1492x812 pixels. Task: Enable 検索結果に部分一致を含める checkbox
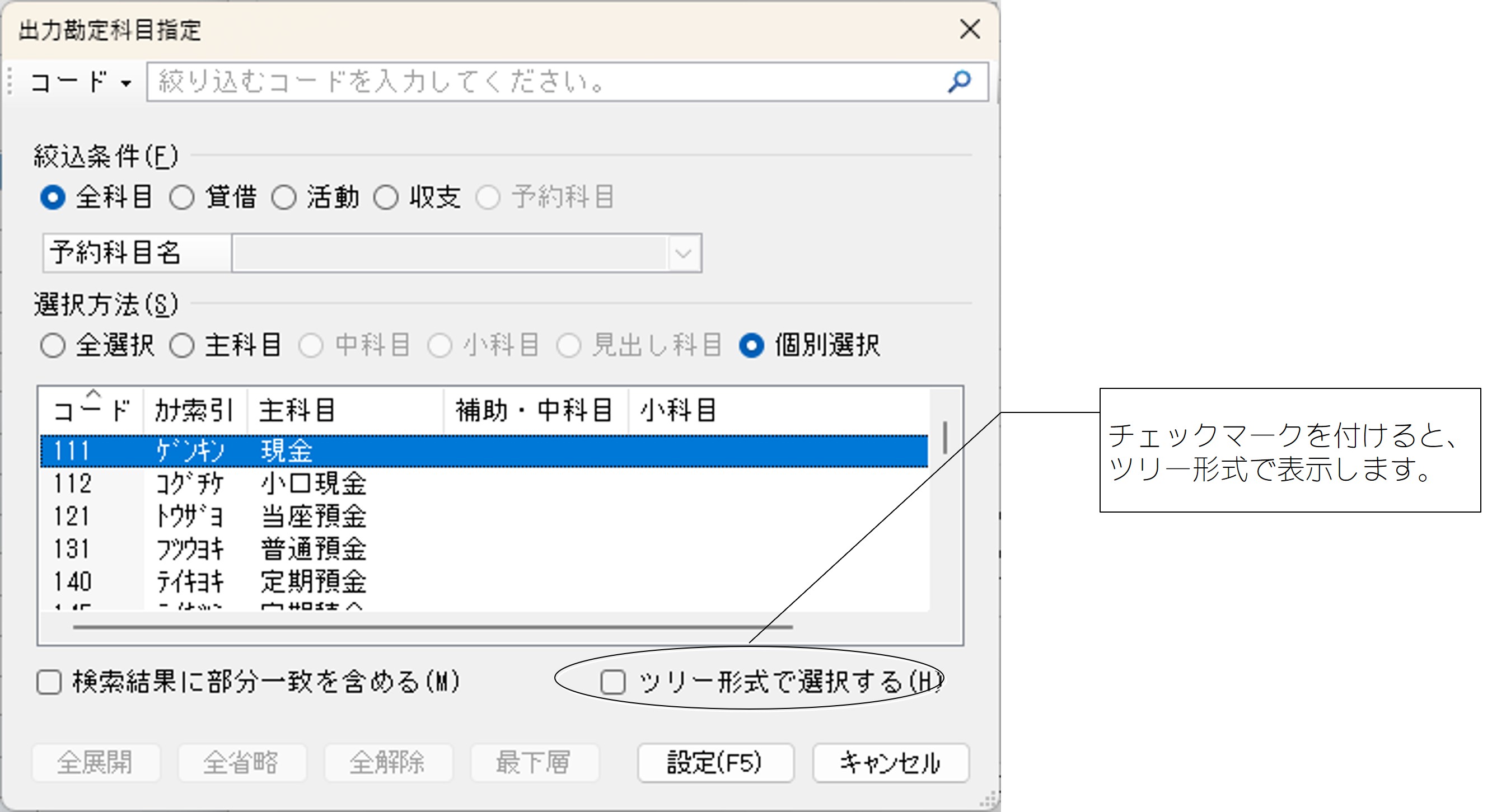[x=49, y=682]
